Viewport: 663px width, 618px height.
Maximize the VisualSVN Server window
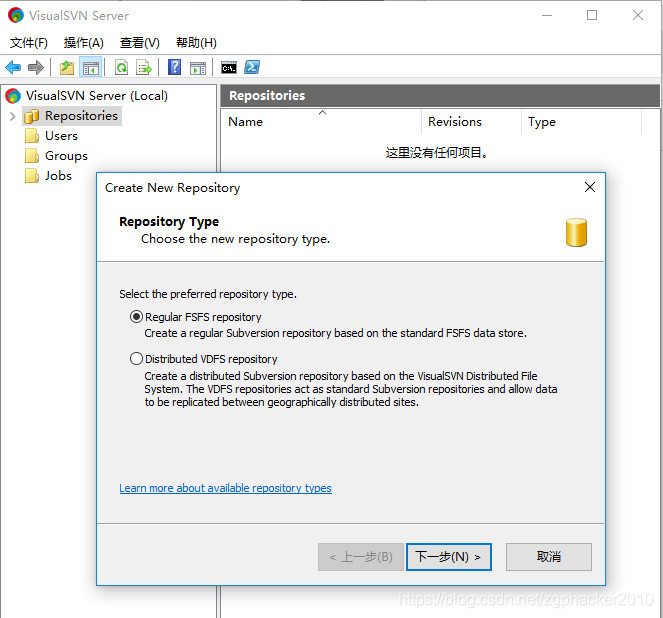(x=592, y=15)
